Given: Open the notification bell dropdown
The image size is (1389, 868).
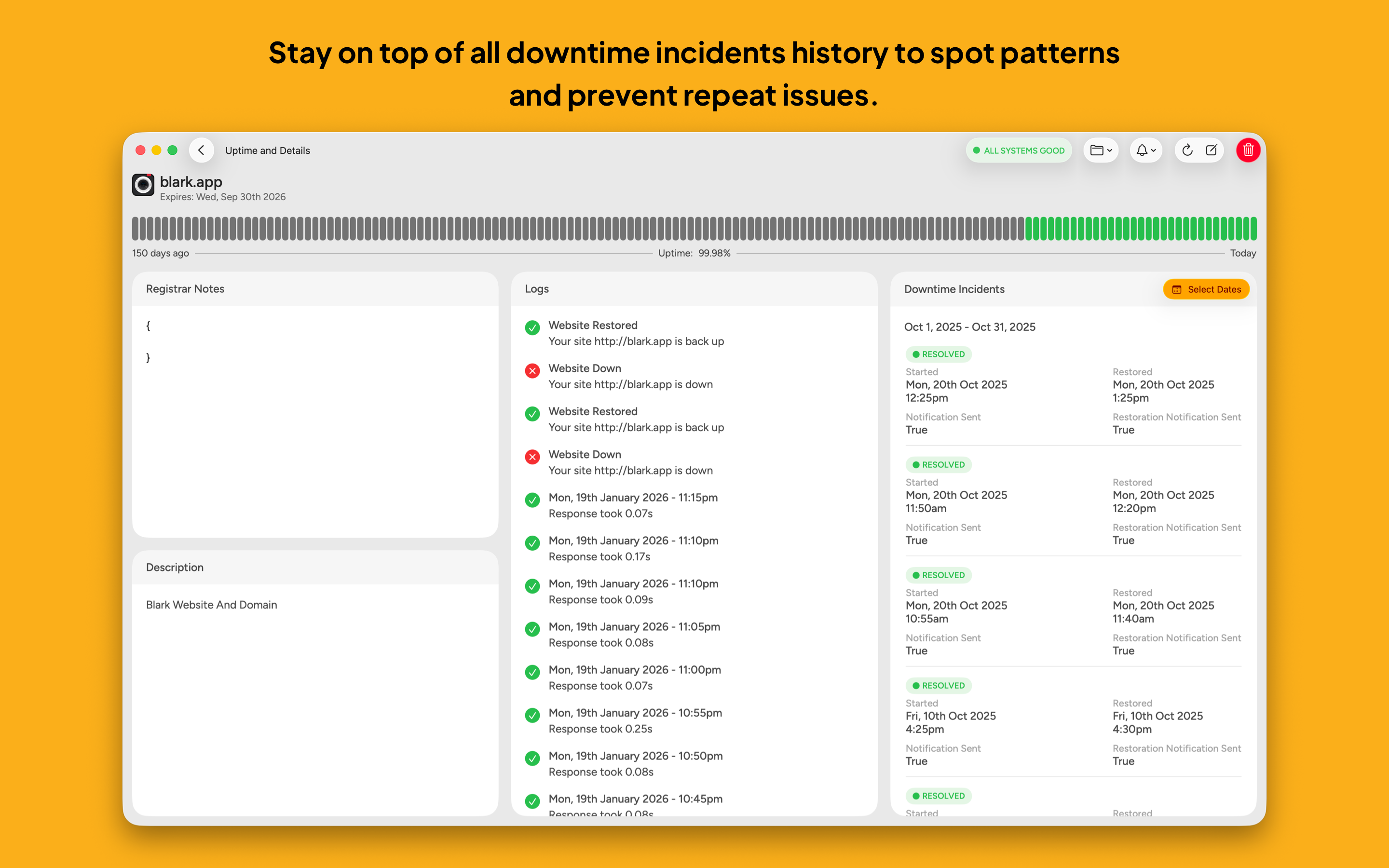Looking at the screenshot, I should pos(1146,150).
